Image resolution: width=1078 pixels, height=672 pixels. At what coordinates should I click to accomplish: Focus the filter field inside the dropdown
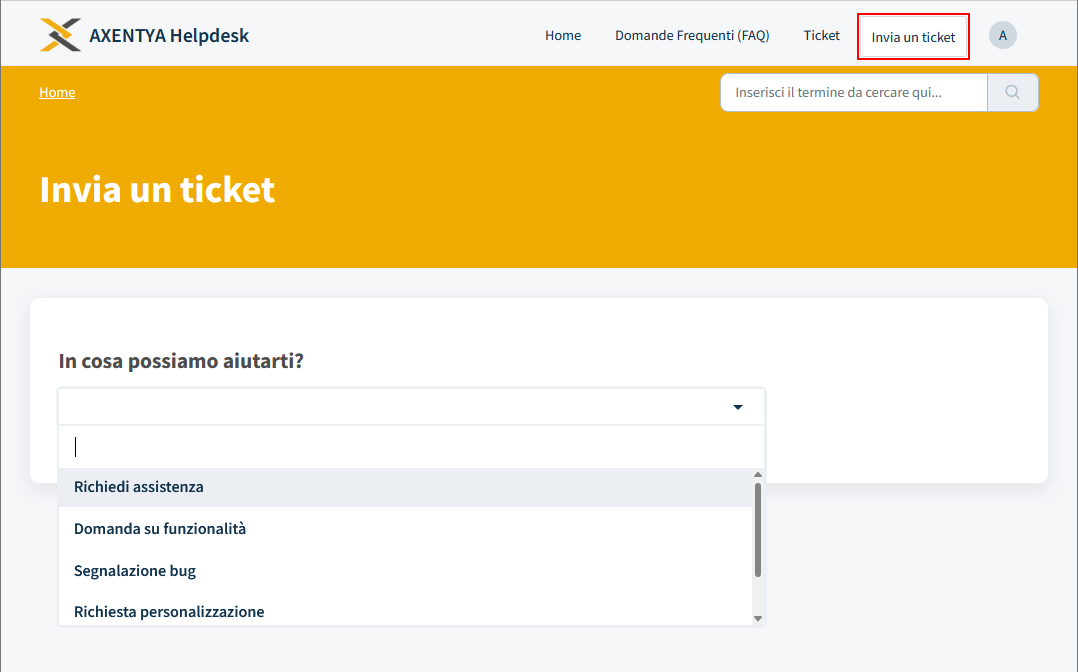click(410, 447)
